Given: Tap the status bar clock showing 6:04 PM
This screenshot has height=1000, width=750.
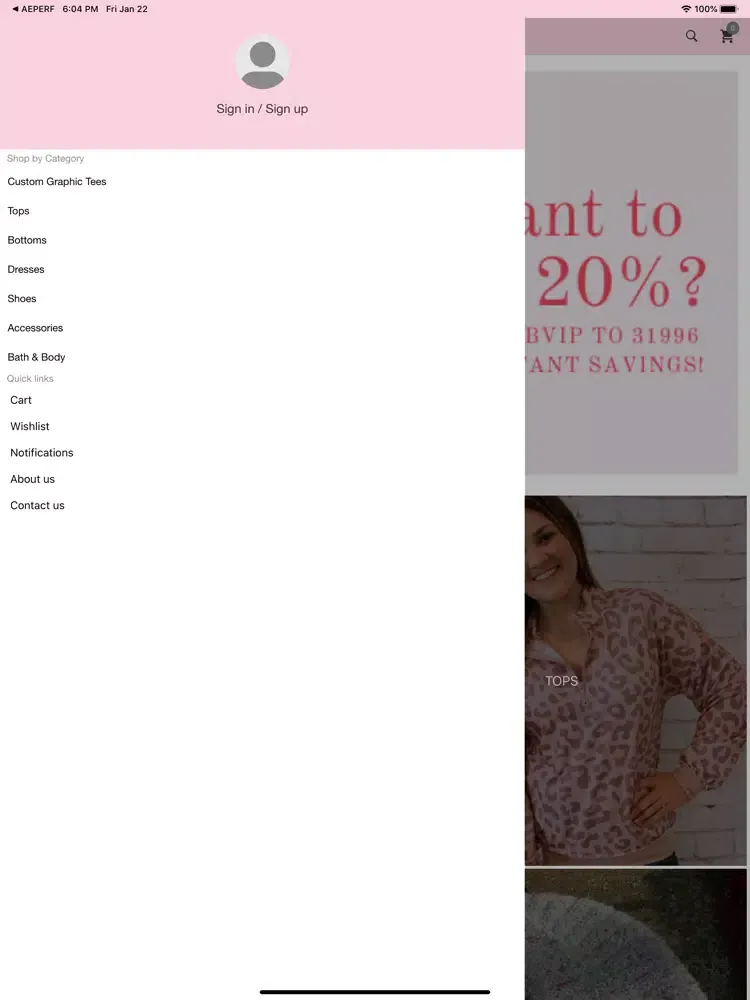Looking at the screenshot, I should (x=80, y=9).
